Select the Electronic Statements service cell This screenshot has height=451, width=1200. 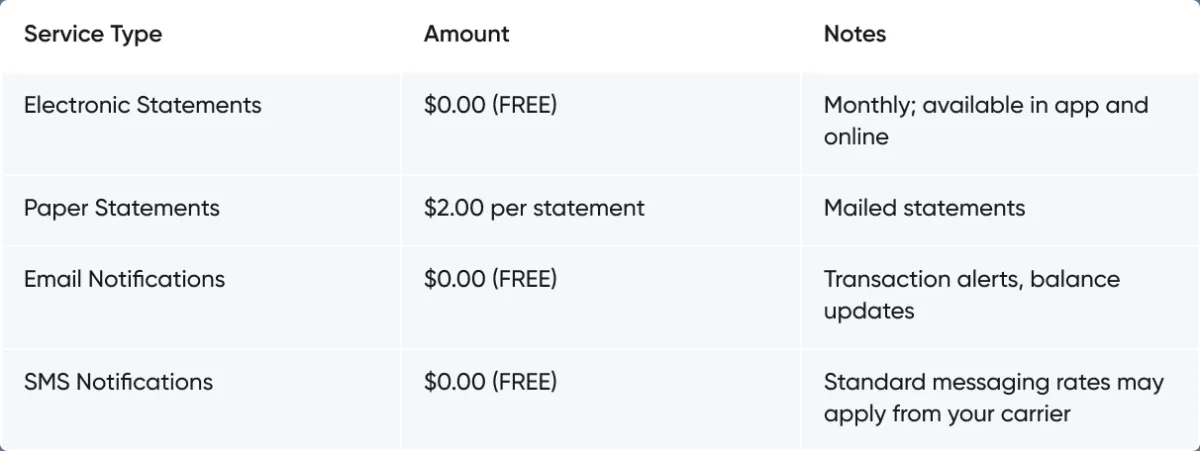(143, 105)
